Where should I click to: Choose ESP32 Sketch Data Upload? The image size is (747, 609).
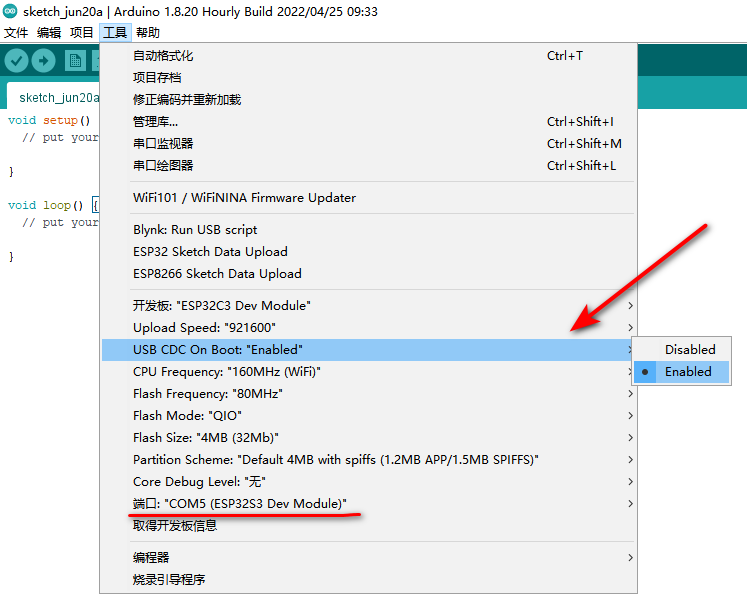pos(369,252)
